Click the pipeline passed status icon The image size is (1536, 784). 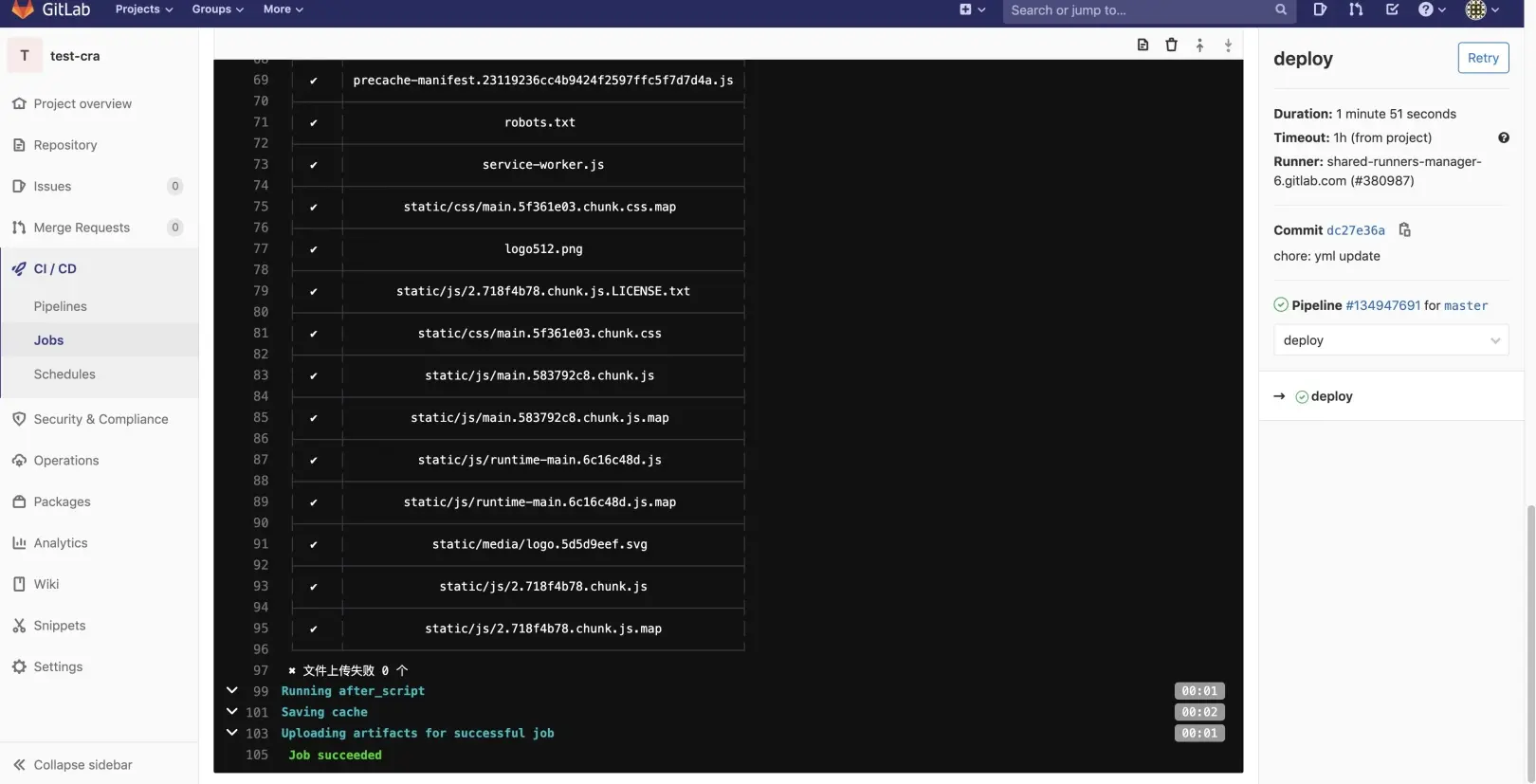click(1280, 304)
